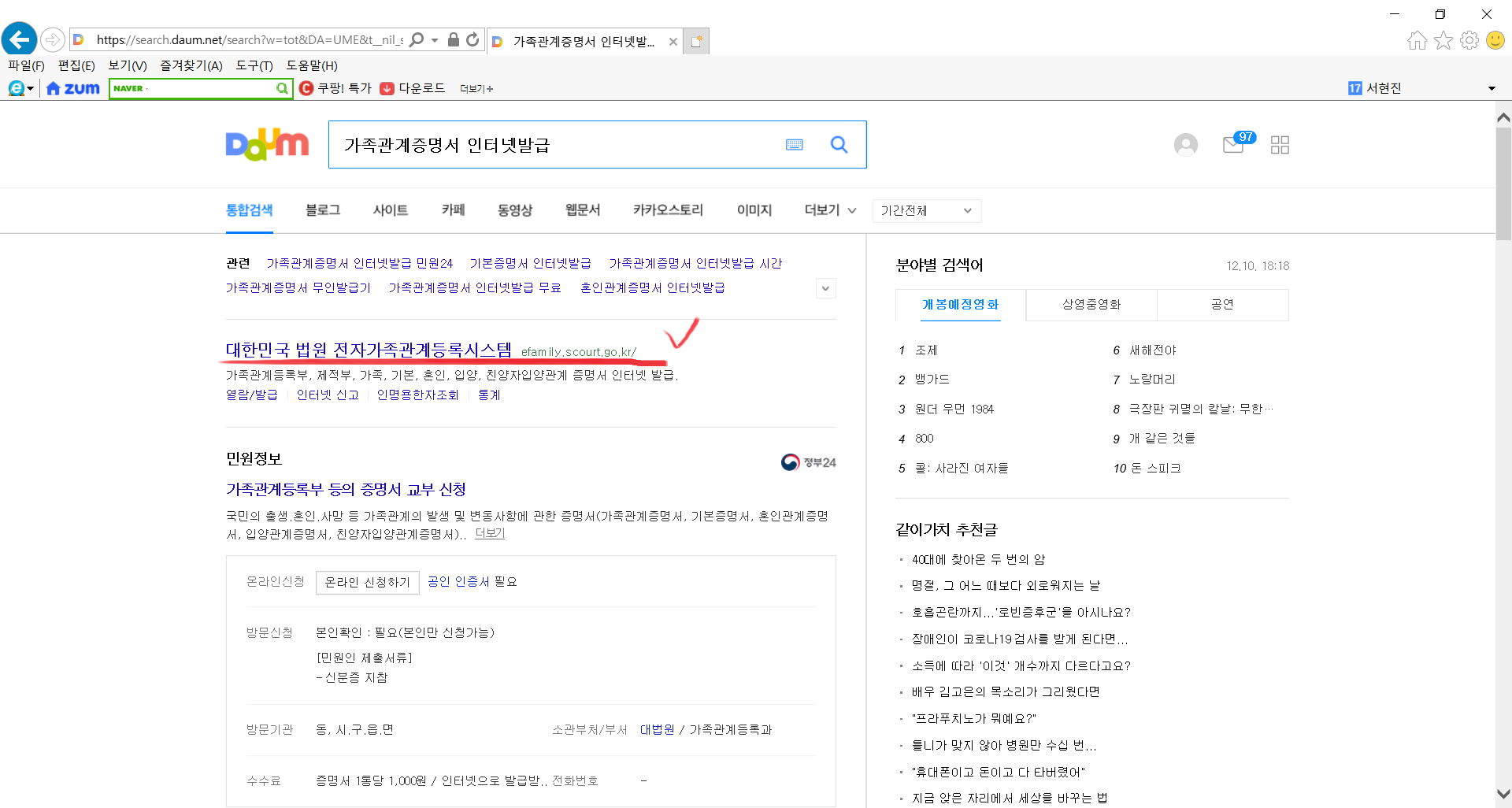1512x808 pixels.
Task: Click ranked movie 새해전야
Action: (1153, 350)
